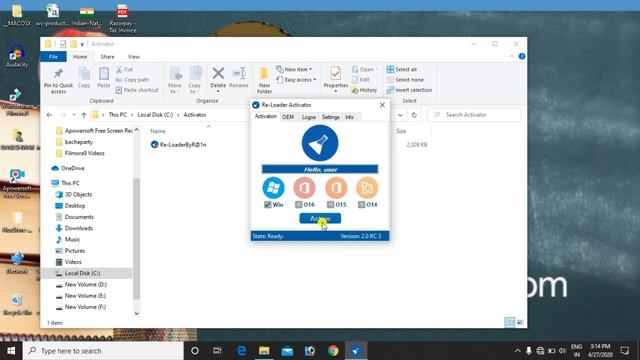Click Invert selection in ribbon
This screenshot has height=360, width=640.
coord(409,90)
